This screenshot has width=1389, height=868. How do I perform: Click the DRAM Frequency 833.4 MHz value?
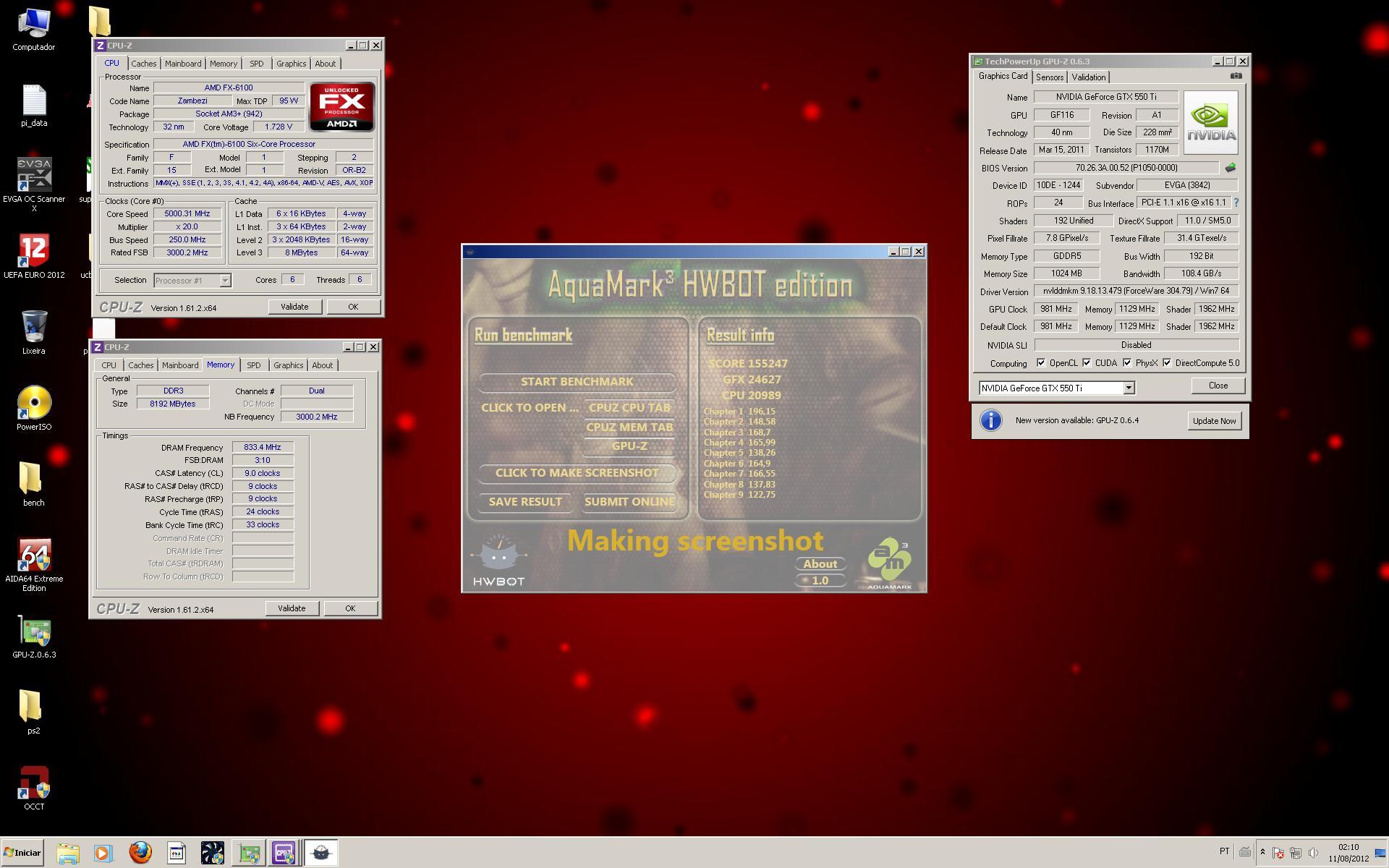[263, 447]
